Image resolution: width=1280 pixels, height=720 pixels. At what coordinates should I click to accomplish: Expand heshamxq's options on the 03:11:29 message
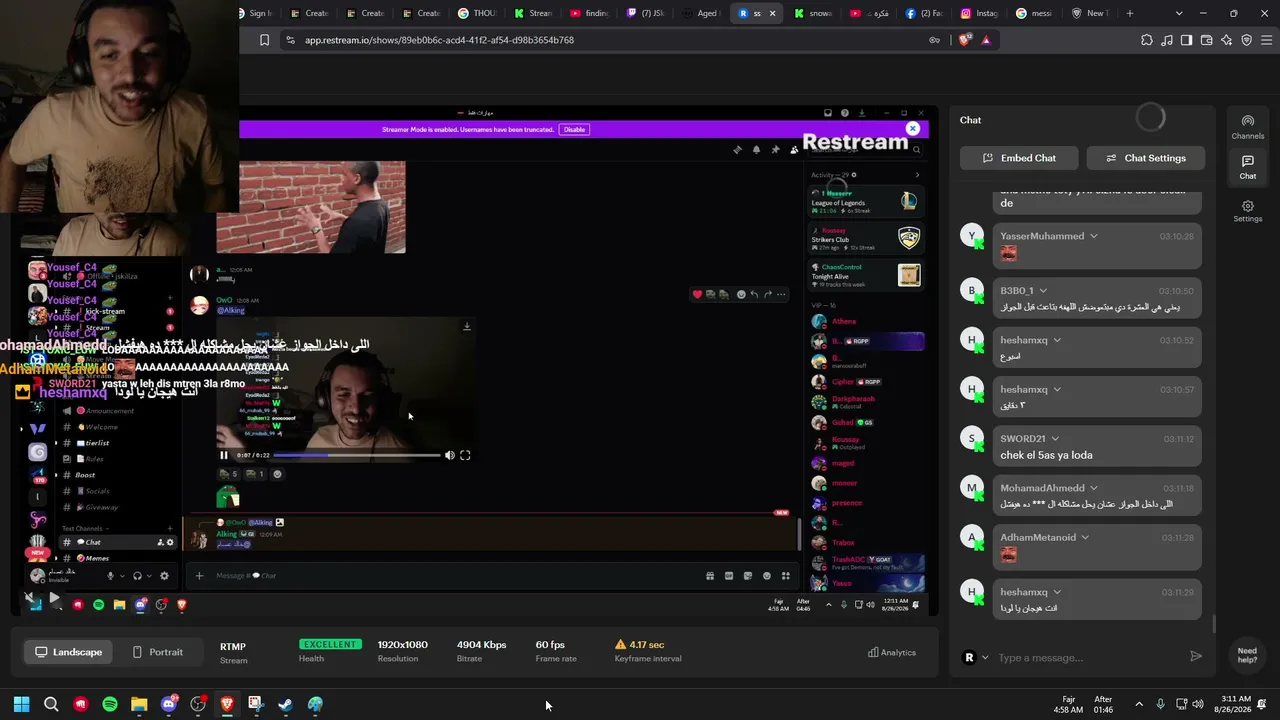(1057, 592)
